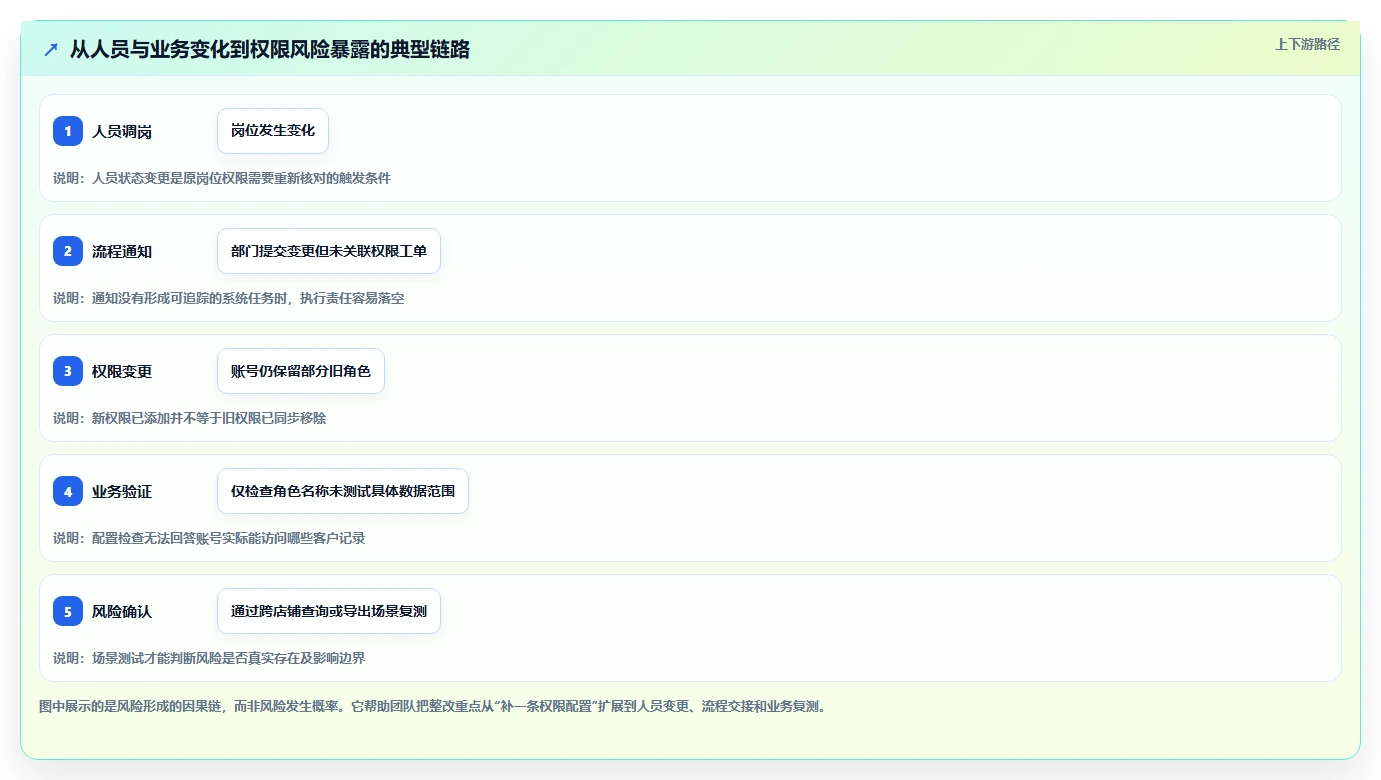Select the 仅检查角色名称未测试具体数据范围 chip
Image resolution: width=1381 pixels, height=780 pixels.
coord(343,491)
